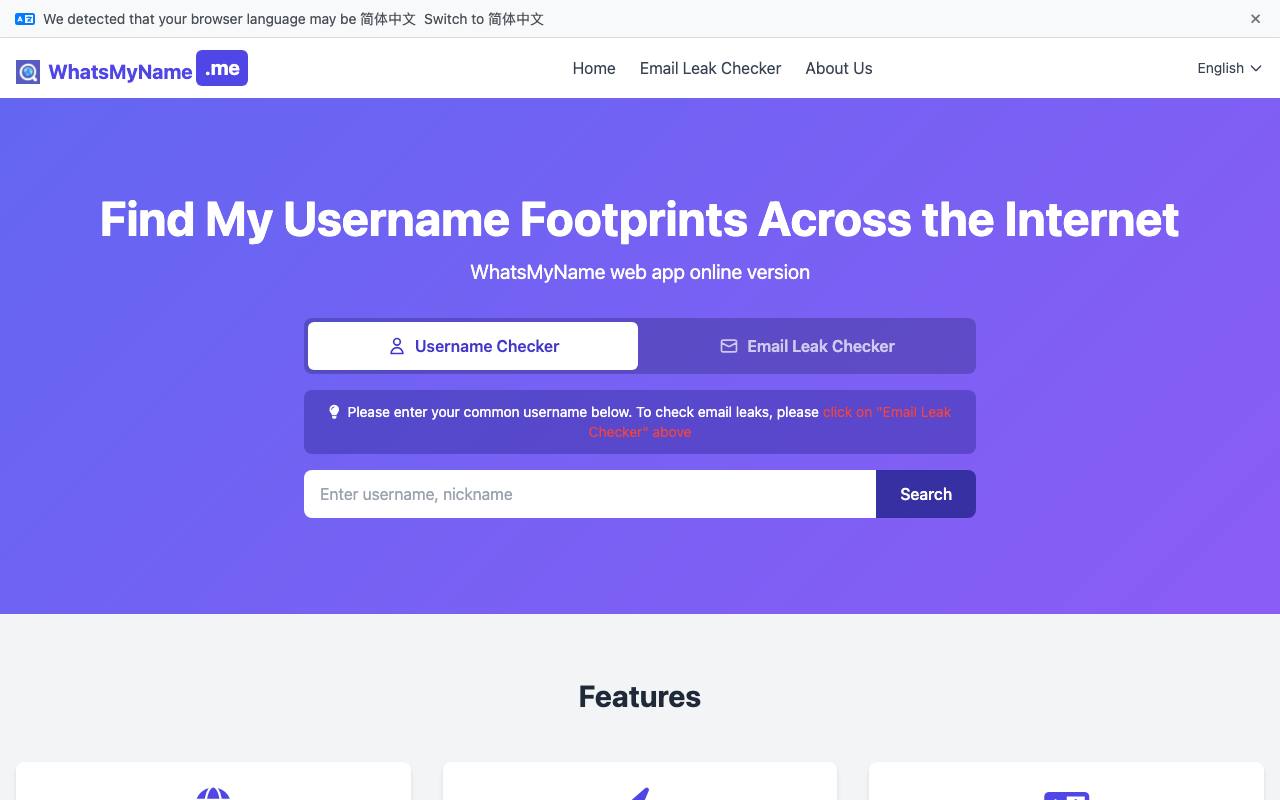This screenshot has height=800, width=1280.
Task: Click the "Find My Username Footprints" headline
Action: point(640,219)
